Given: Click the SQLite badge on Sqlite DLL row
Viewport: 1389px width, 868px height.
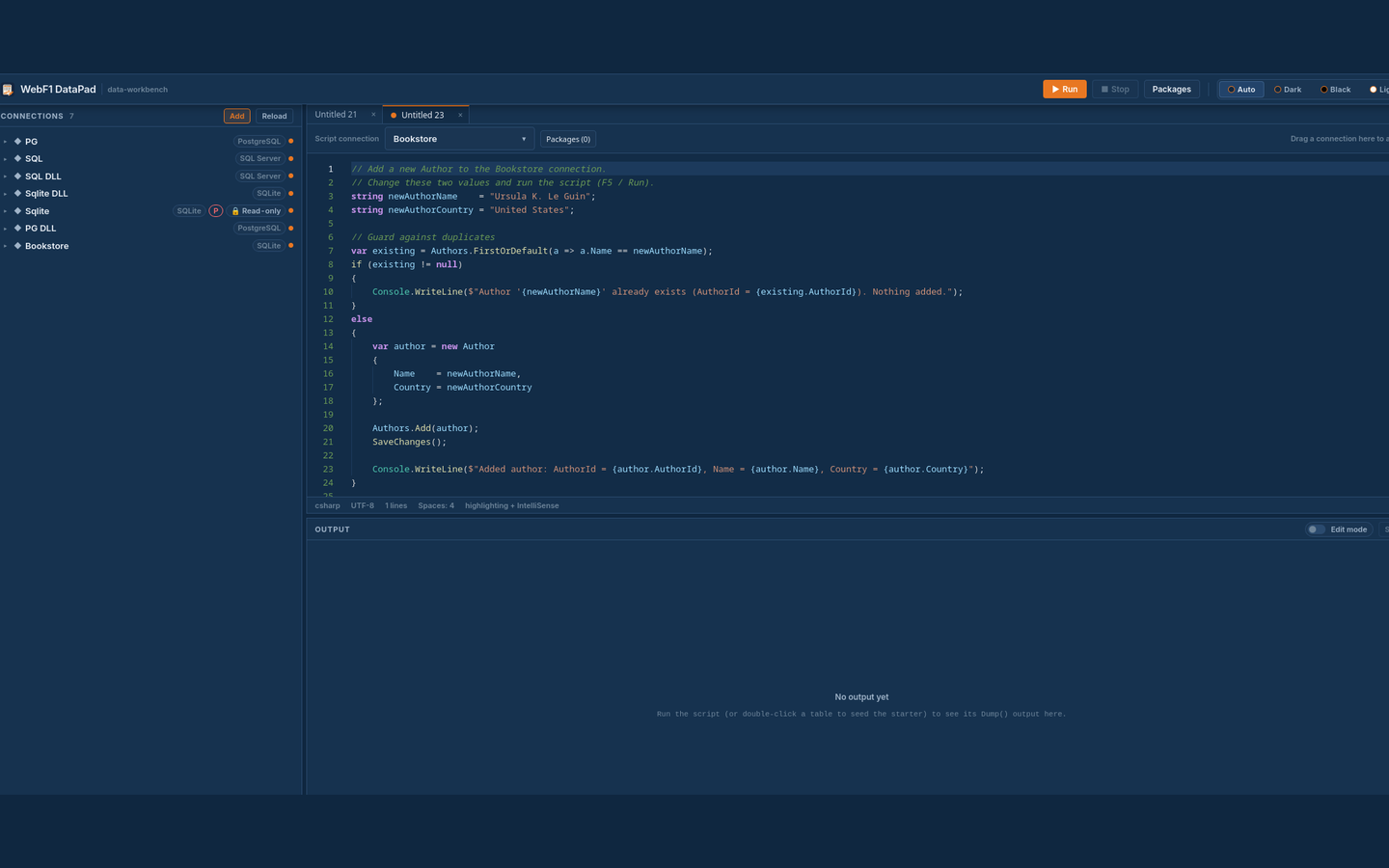Looking at the screenshot, I should point(269,194).
